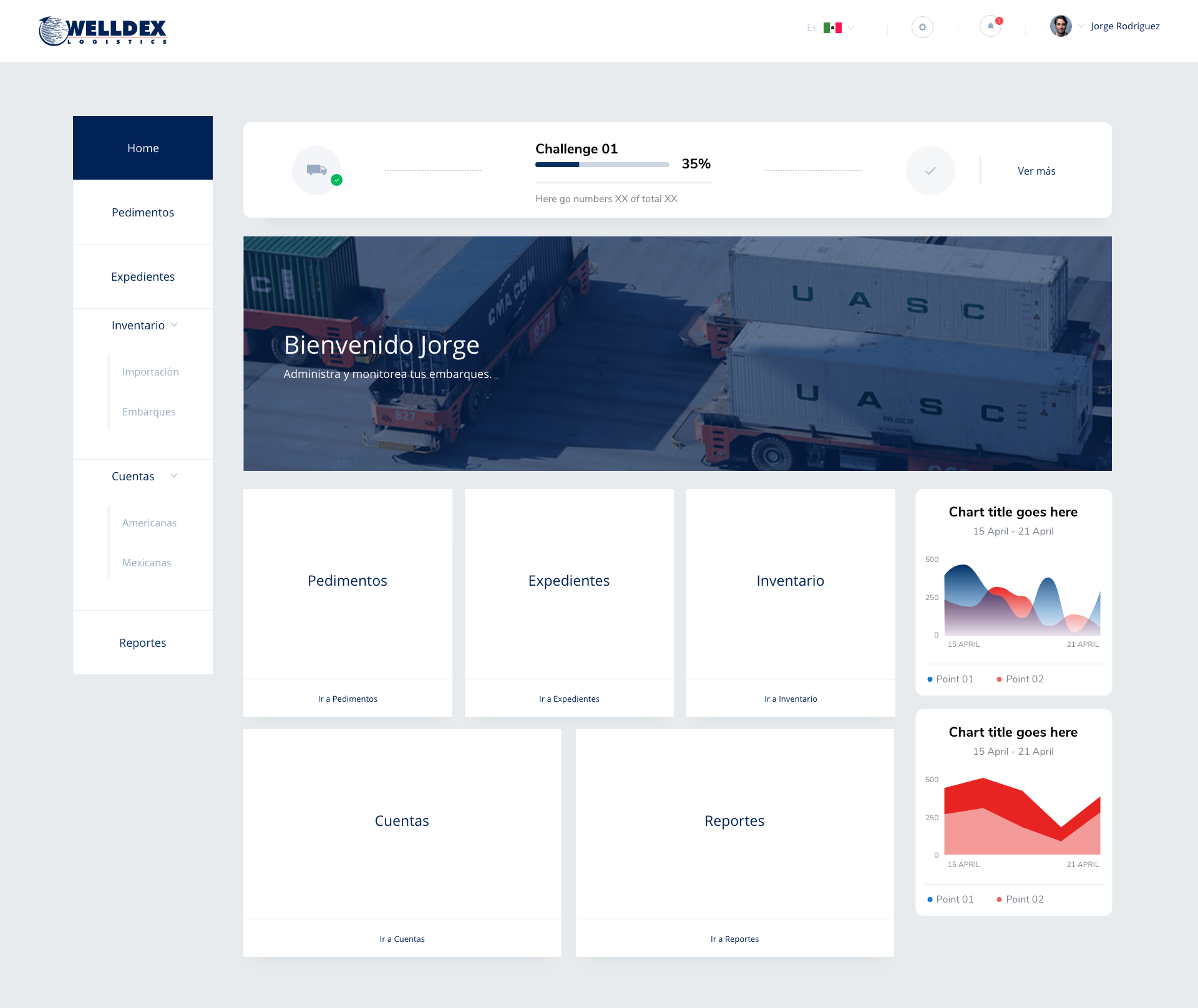The height and width of the screenshot is (1008, 1198).
Task: Click the Expedientes card title
Action: pos(569,581)
